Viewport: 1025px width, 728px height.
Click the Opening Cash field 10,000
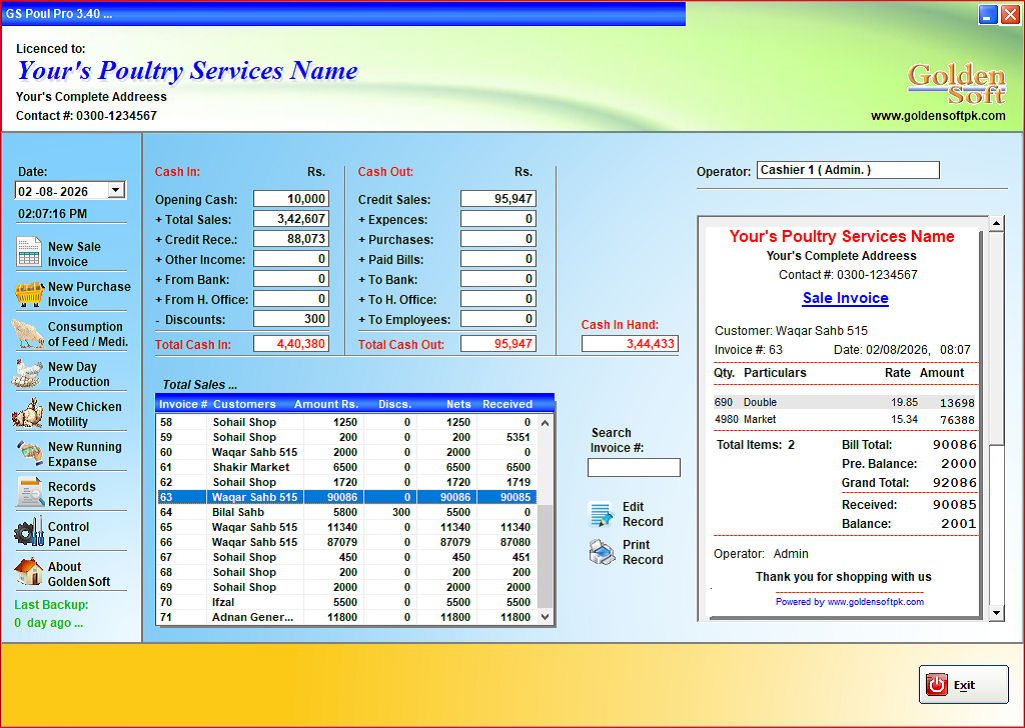291,199
